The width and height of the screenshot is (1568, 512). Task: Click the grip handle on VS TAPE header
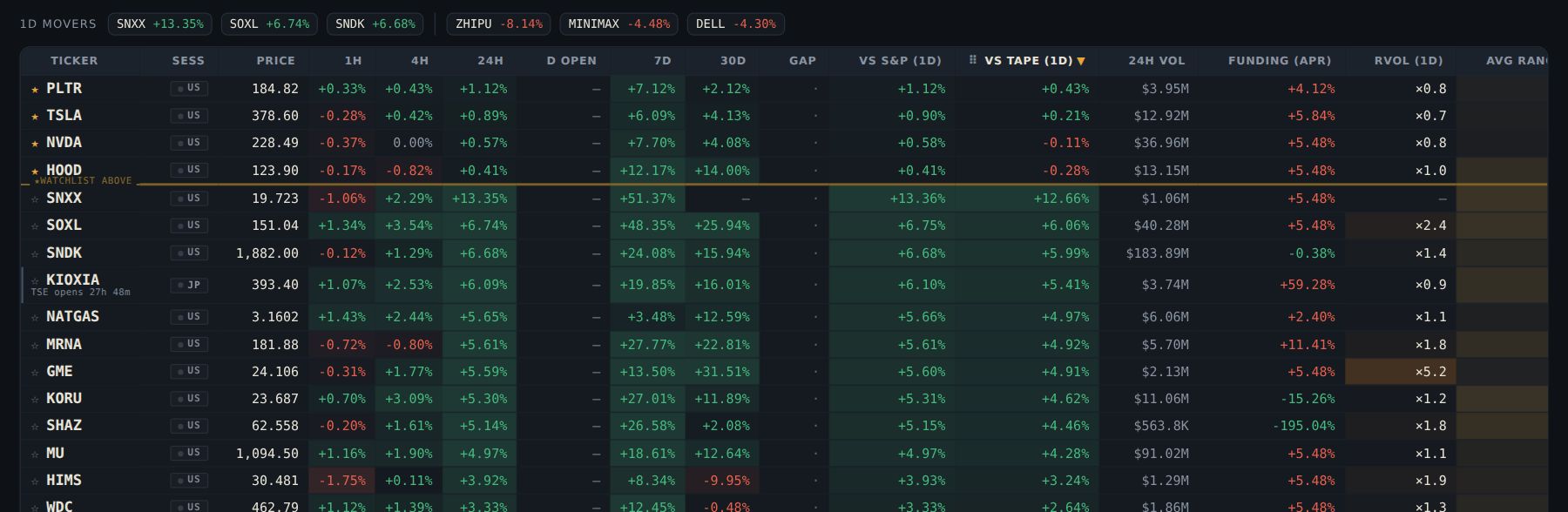[972, 61]
